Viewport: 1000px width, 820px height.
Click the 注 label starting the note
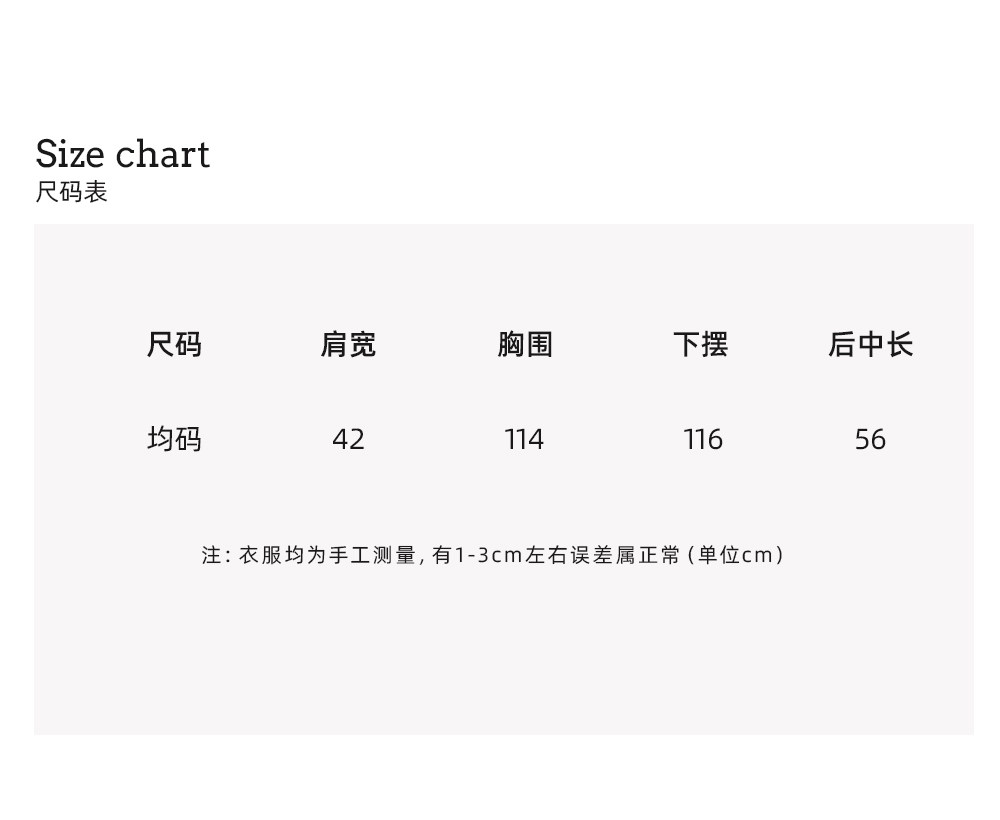pos(212,555)
